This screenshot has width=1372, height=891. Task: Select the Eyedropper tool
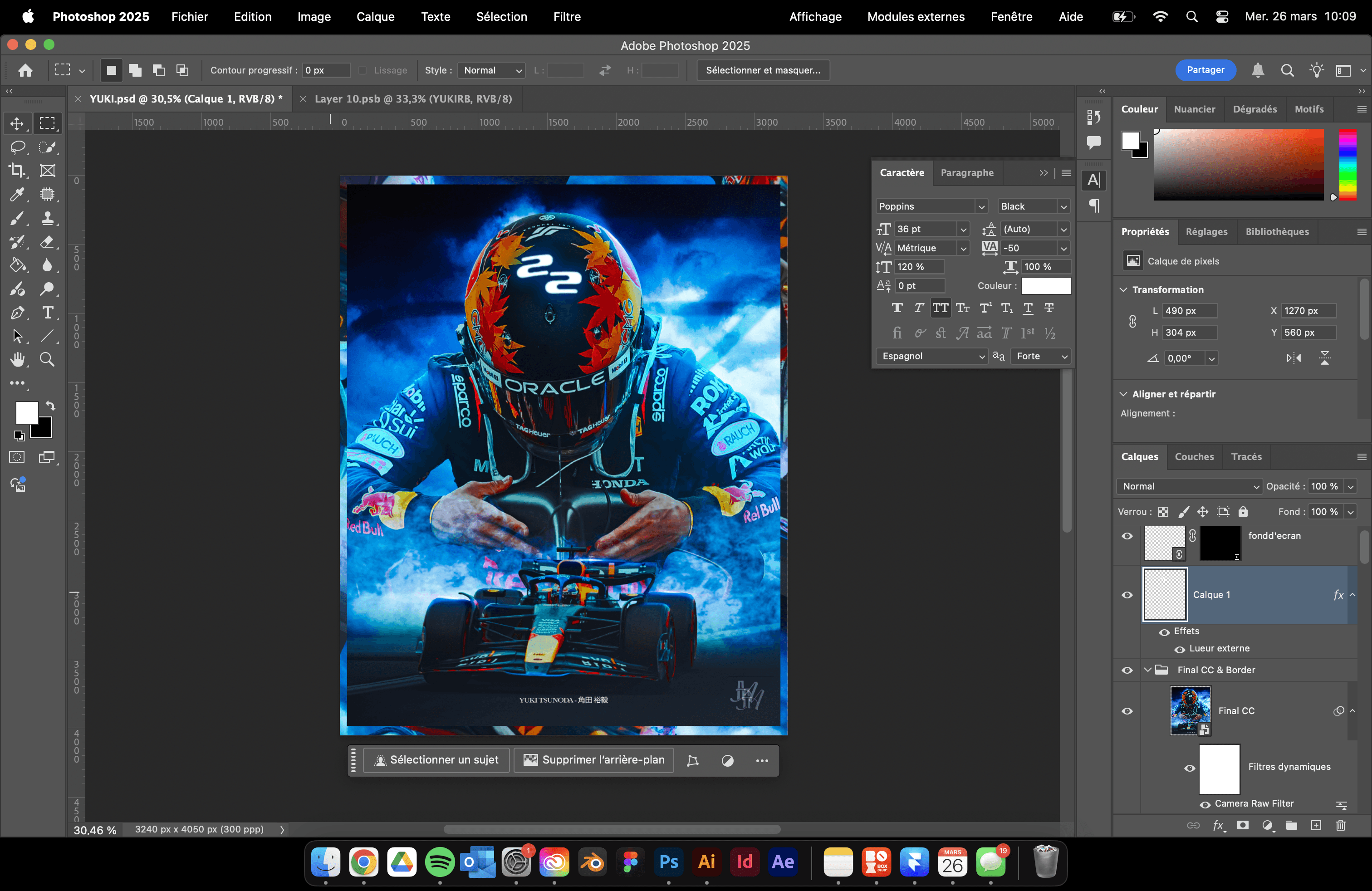point(17,194)
